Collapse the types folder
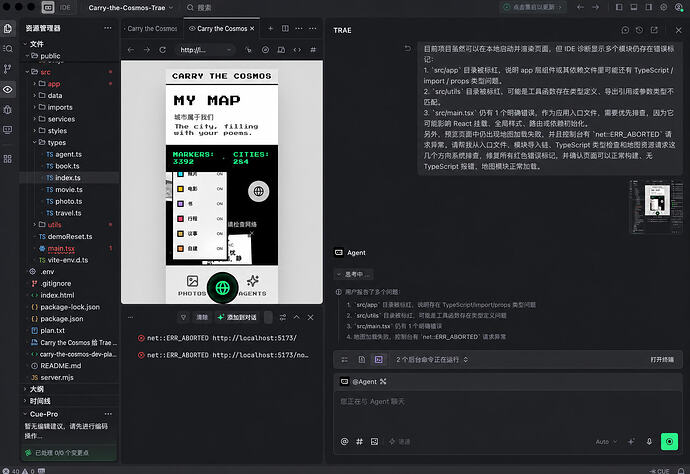Screen dimensions: 690x474 pos(35,142)
